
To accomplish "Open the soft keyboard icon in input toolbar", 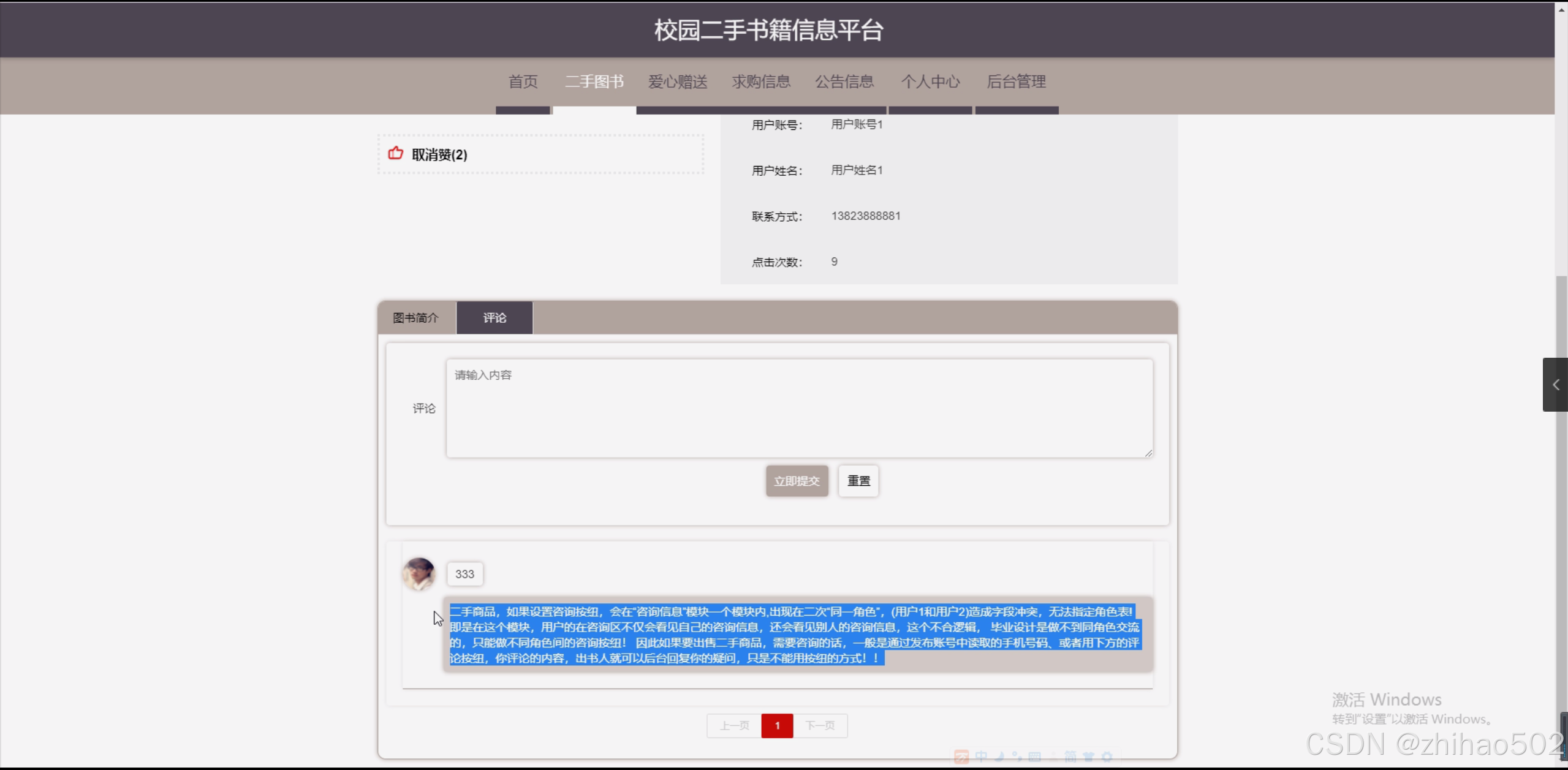I will pos(1035,757).
